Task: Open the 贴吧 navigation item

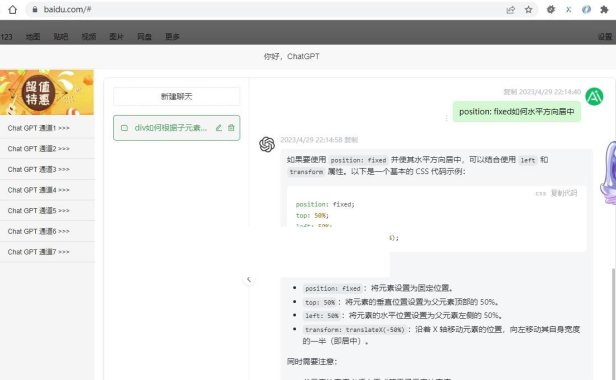Action: coord(60,37)
